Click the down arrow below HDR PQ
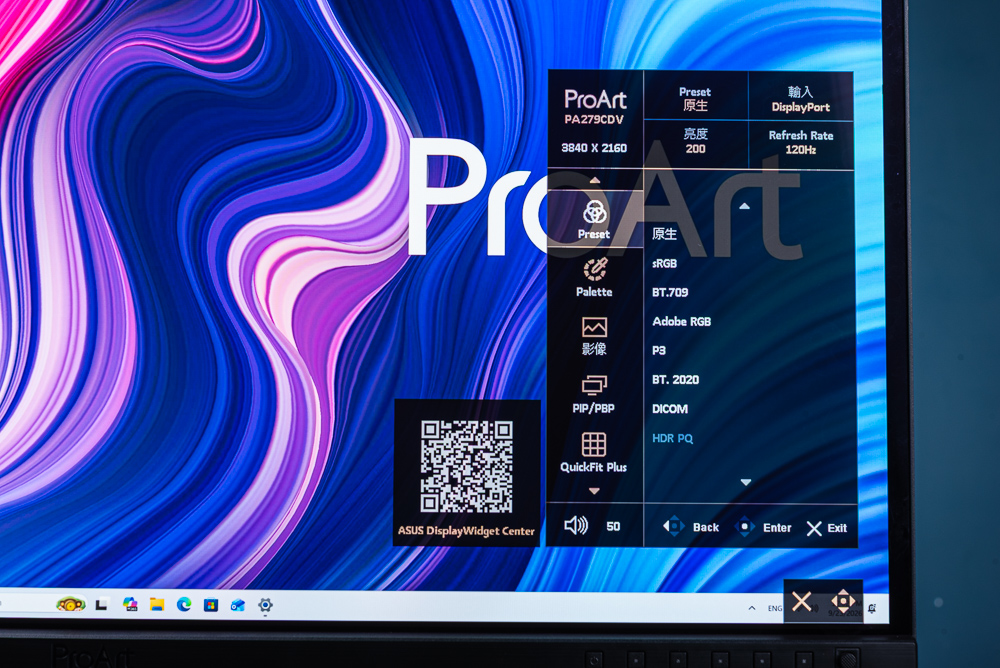Viewport: 1000px width, 668px height. (746, 482)
